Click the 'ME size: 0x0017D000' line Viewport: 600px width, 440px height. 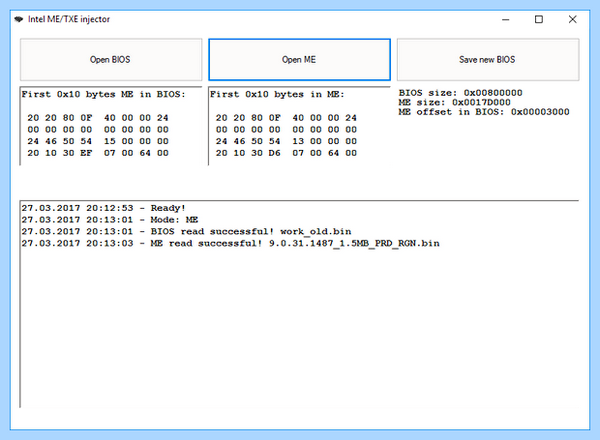[454, 103]
